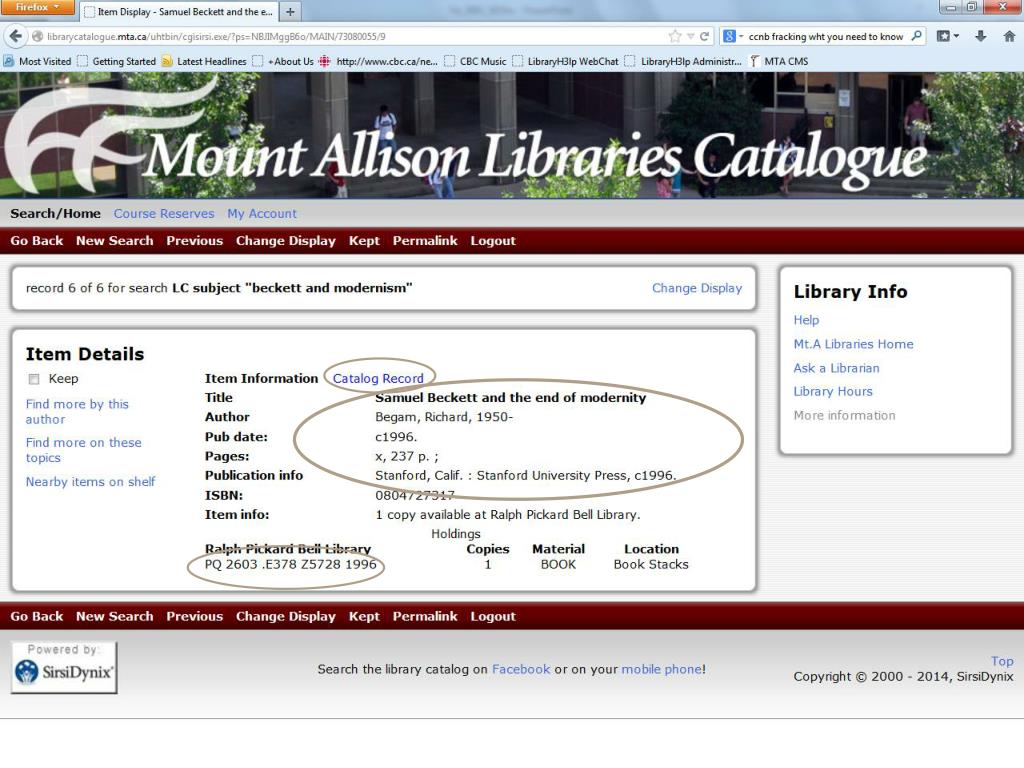Click Change Display in top red menu
Image resolution: width=1024 pixels, height=768 pixels.
tap(285, 241)
